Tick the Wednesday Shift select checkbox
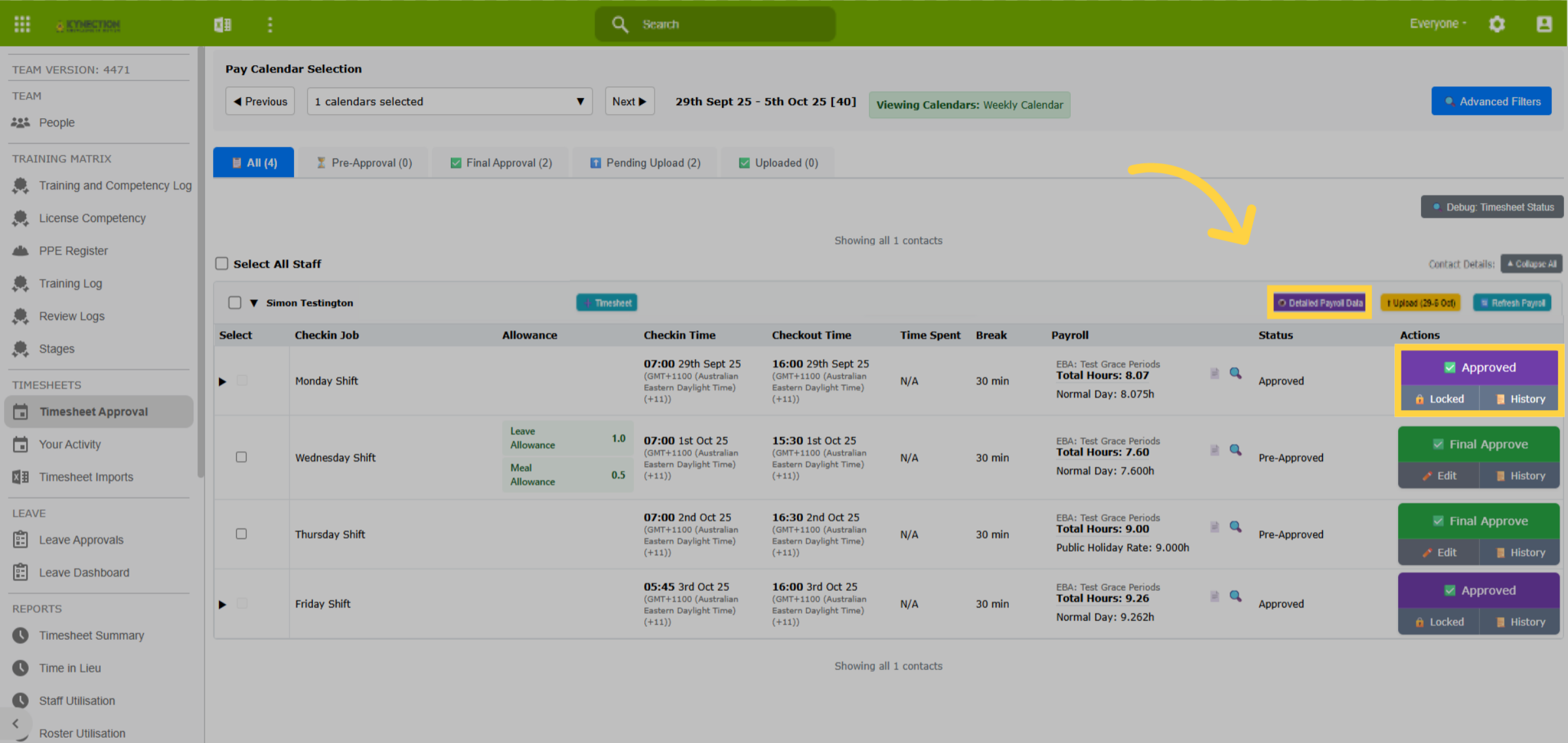Image resolution: width=1568 pixels, height=743 pixels. (x=241, y=457)
